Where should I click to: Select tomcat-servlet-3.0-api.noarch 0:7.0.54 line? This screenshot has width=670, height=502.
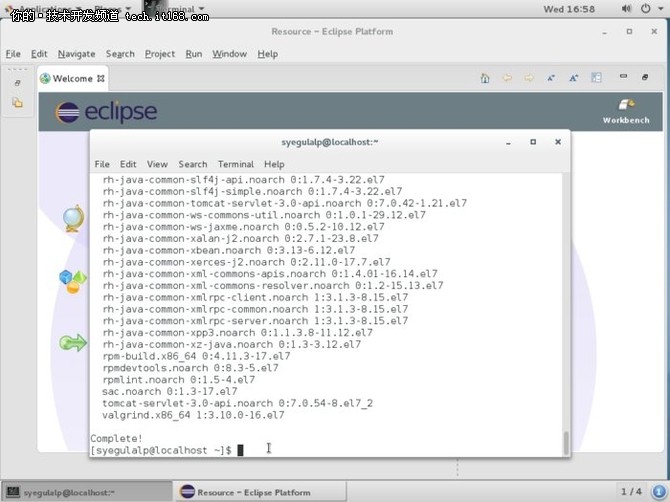[238, 403]
